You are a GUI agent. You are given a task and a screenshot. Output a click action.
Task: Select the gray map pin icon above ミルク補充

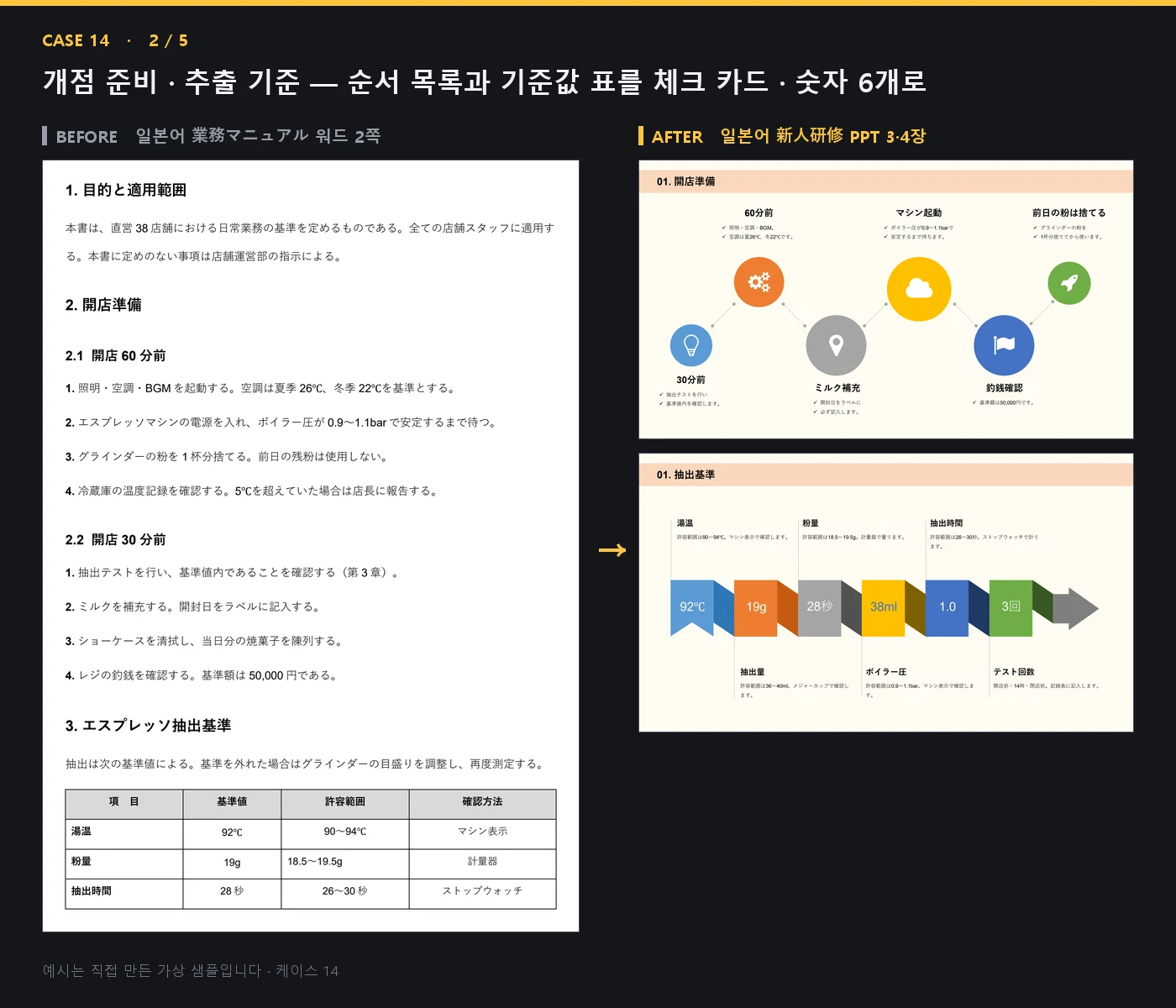836,345
